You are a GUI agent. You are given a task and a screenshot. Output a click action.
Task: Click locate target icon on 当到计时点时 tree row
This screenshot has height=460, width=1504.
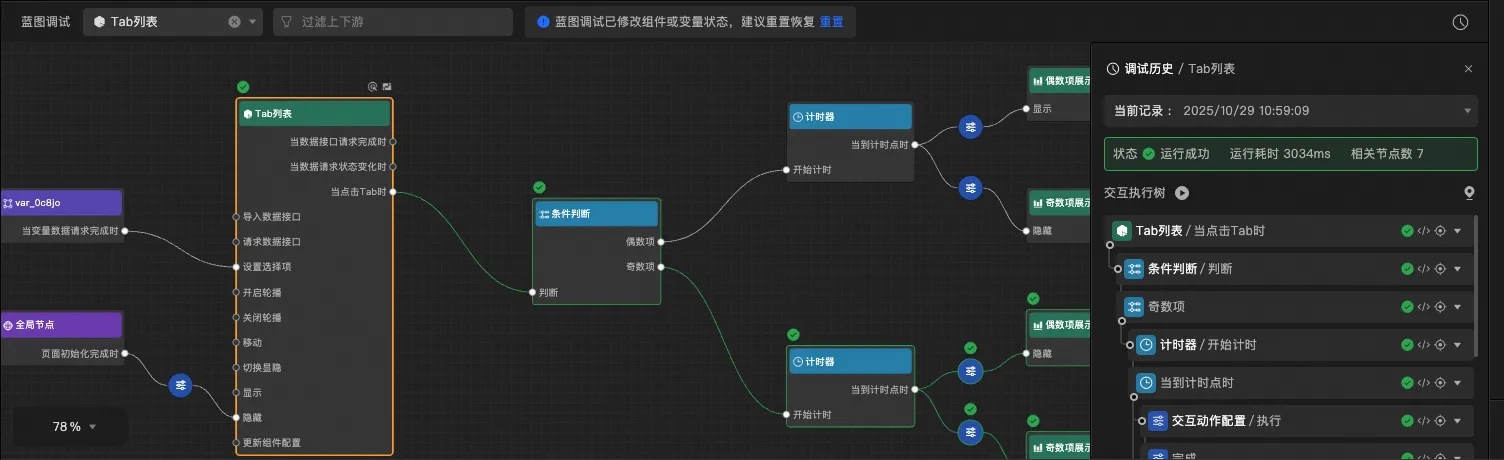1440,383
